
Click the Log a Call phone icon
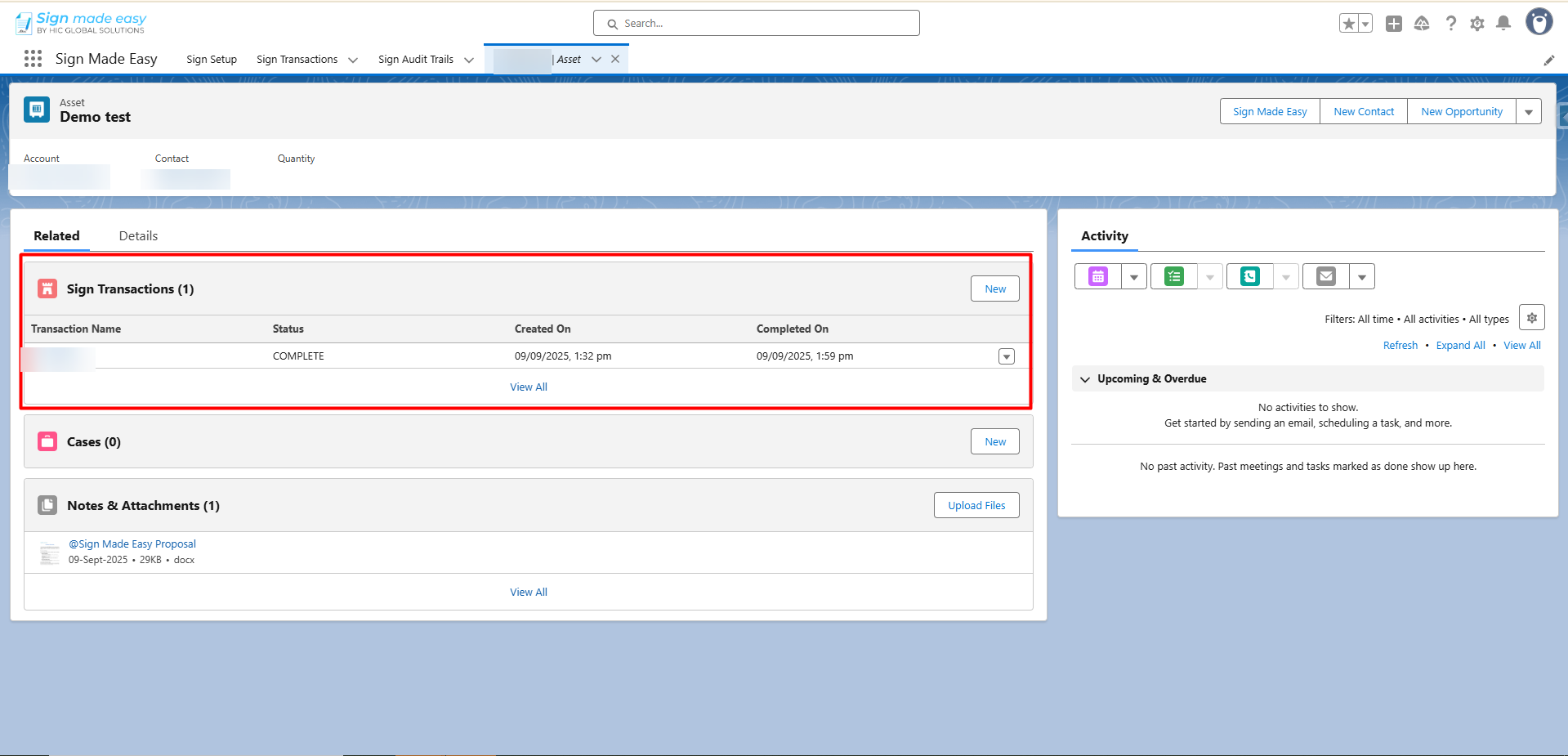tap(1250, 276)
